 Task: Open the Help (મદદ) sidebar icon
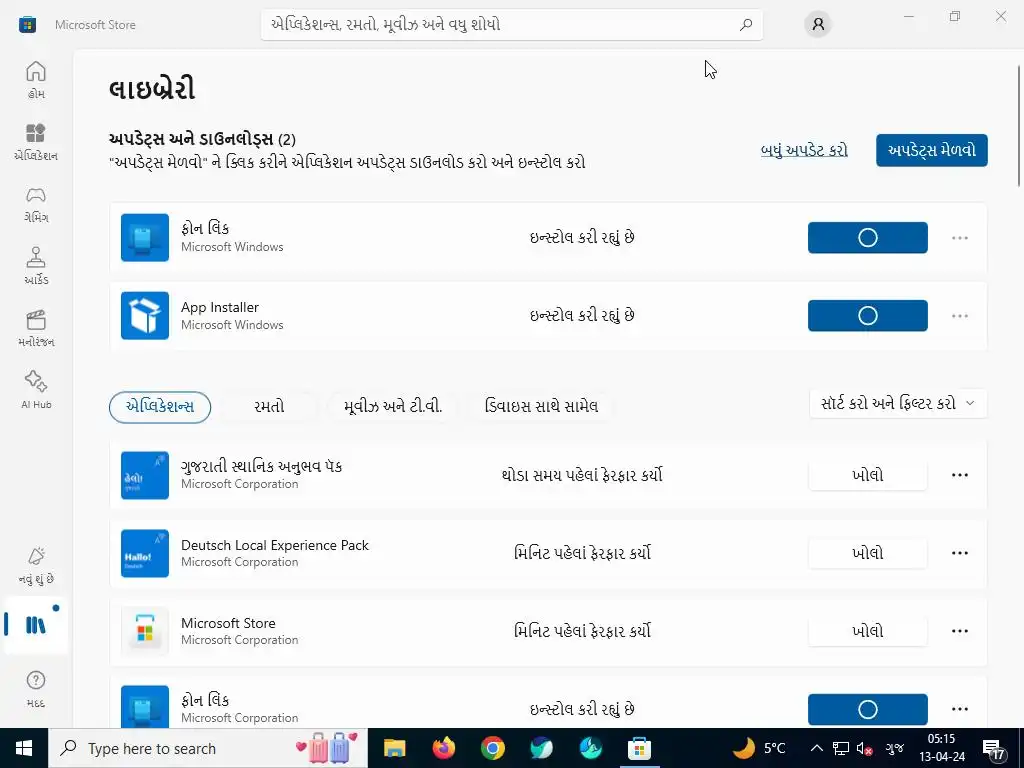36,689
